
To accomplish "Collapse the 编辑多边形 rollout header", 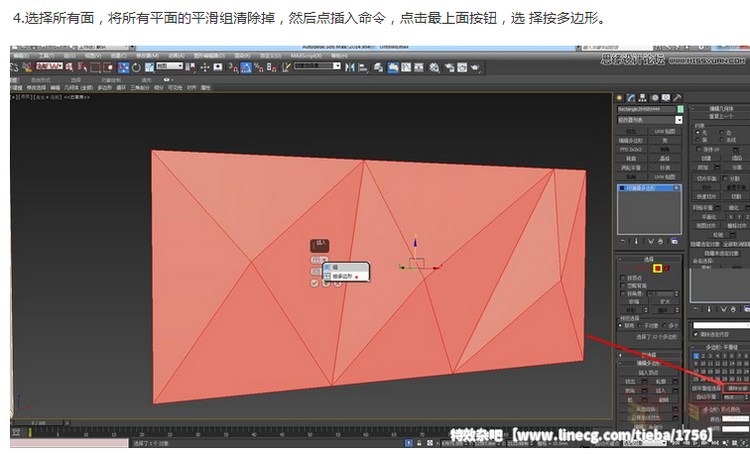I will click(x=649, y=364).
